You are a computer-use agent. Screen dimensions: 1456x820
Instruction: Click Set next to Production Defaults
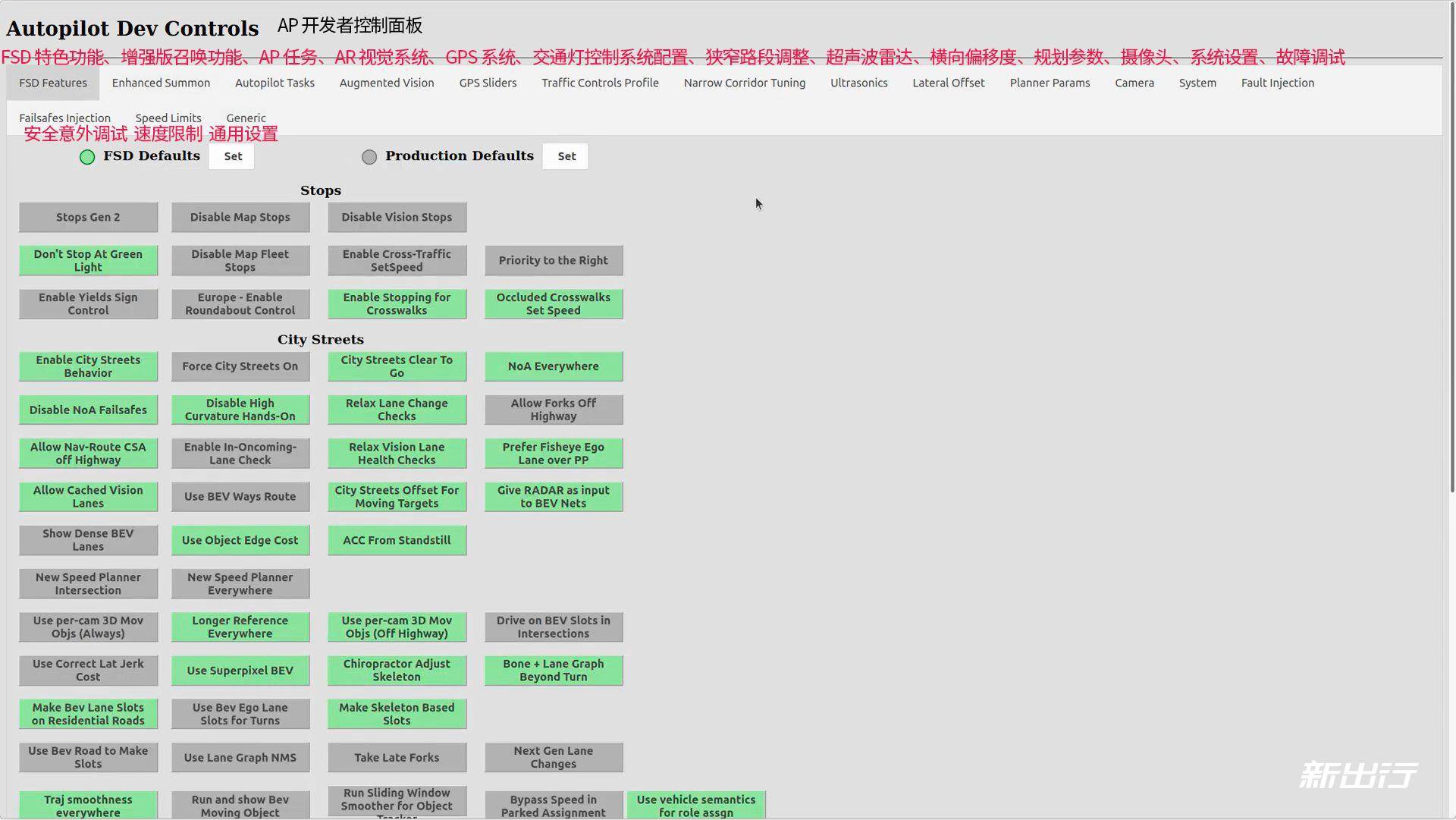click(x=566, y=156)
